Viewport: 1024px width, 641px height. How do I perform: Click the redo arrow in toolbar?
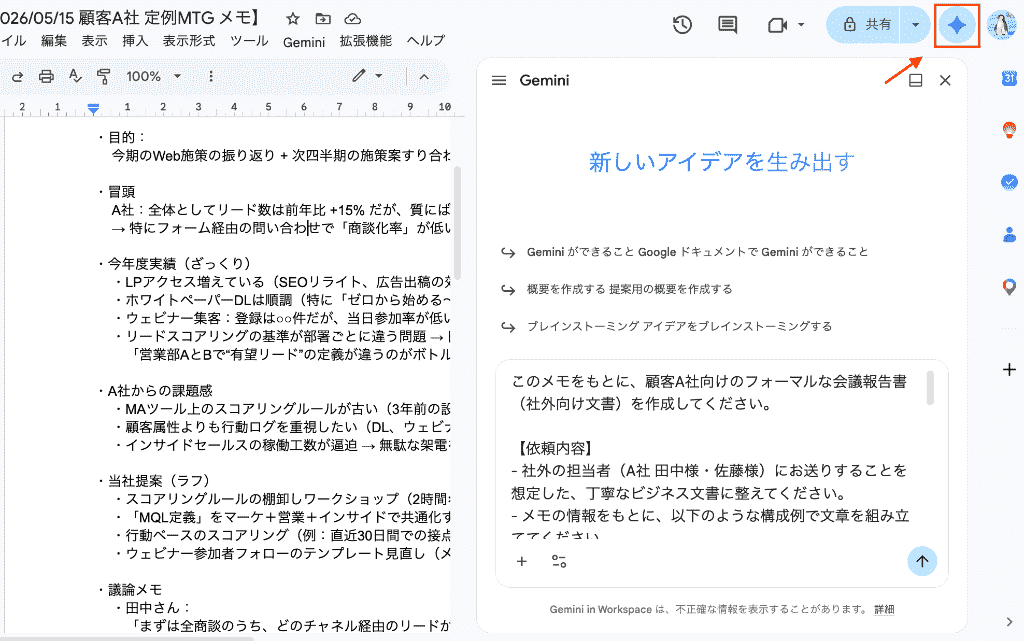[18, 76]
